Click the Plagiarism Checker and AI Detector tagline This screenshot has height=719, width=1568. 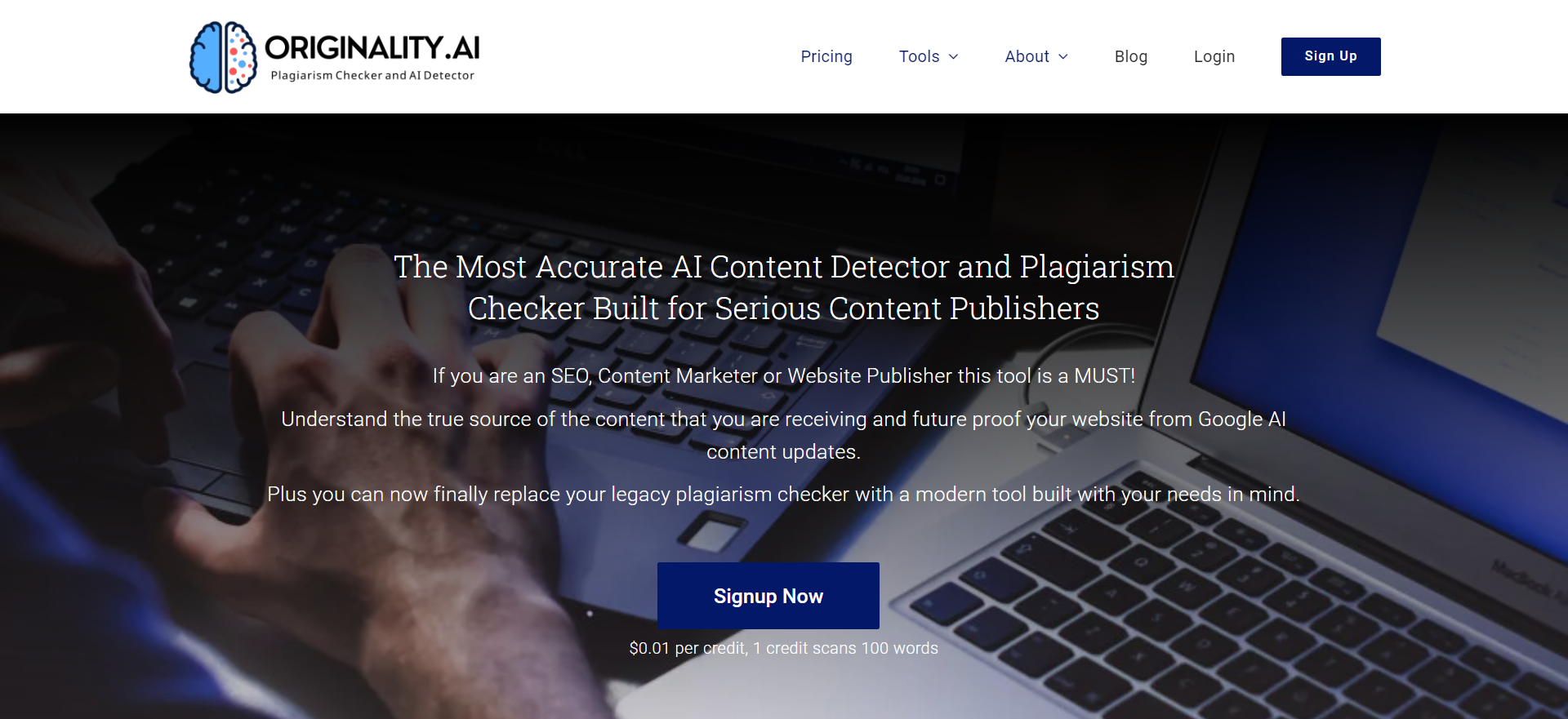372,75
